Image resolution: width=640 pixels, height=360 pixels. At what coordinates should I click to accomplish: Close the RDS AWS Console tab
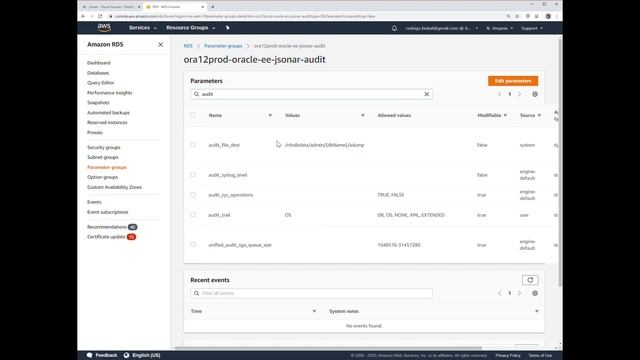click(x=203, y=7)
